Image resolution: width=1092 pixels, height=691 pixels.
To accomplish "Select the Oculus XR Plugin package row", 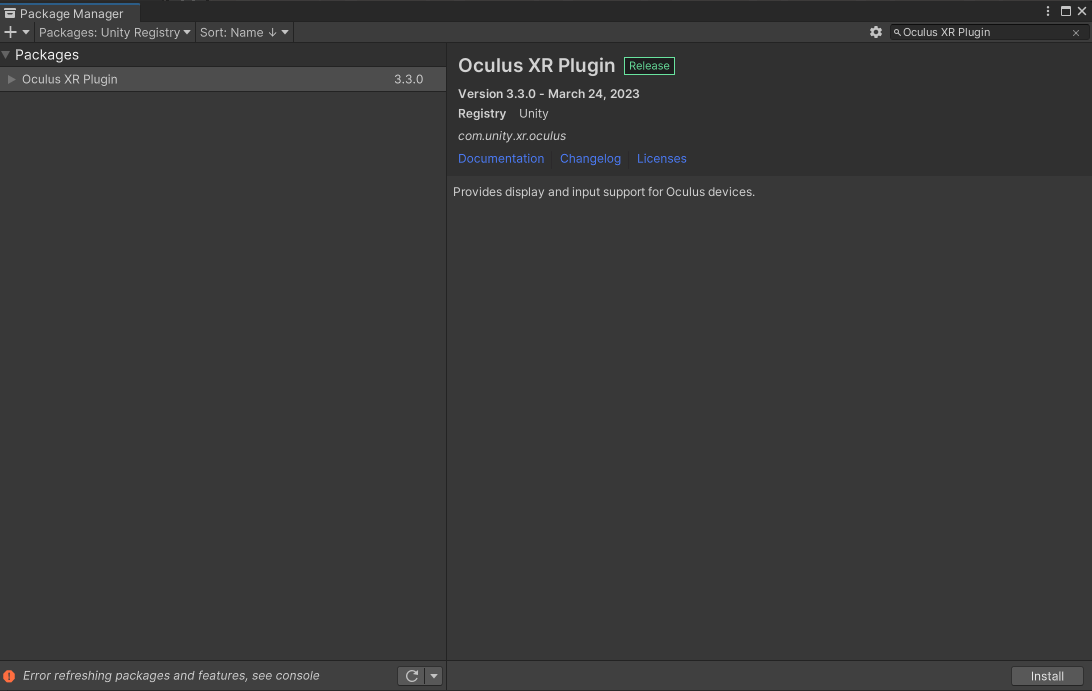I will tap(223, 79).
